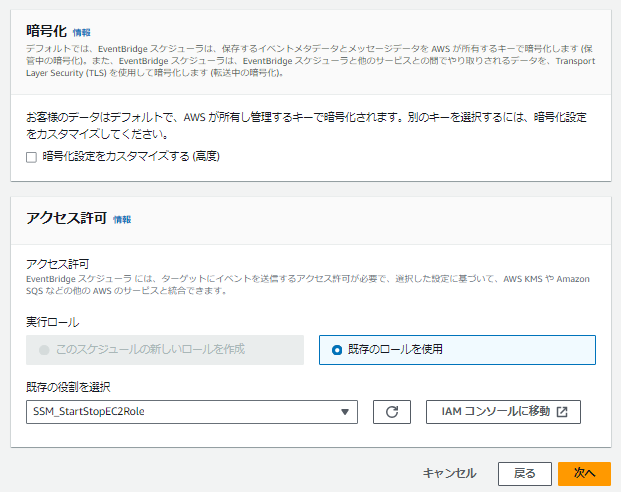The height and width of the screenshot is (492, 621).
Task: Enable the 暗号化設定をカスタマイズする checkbox
Action: point(31,157)
